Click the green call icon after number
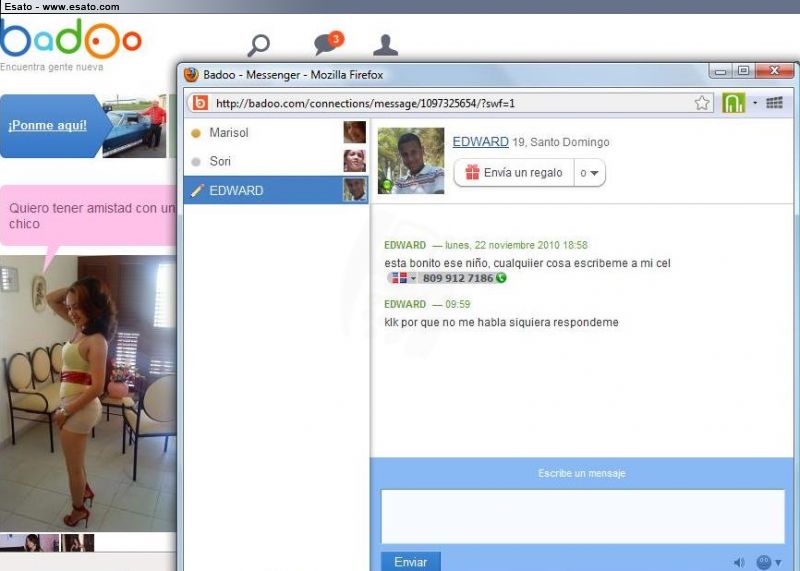 click(501, 278)
